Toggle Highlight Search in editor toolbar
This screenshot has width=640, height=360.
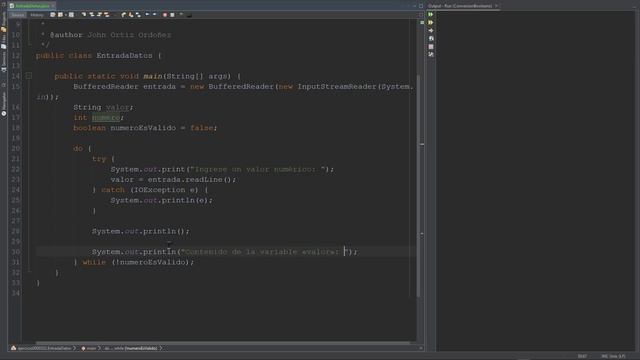[x=107, y=15]
